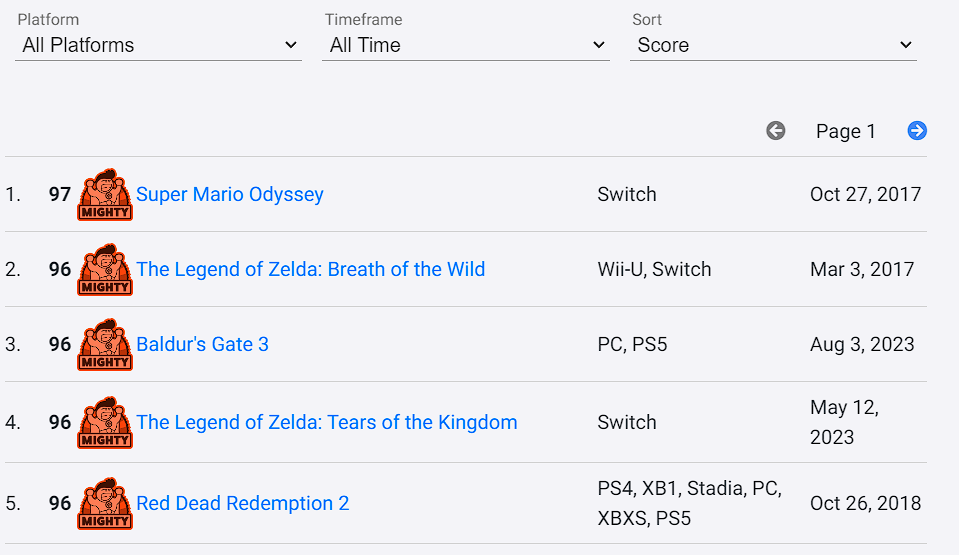The image size is (959, 555).
Task: Click Mighty badge beside Super Mario Odyssey
Action: 105,194
